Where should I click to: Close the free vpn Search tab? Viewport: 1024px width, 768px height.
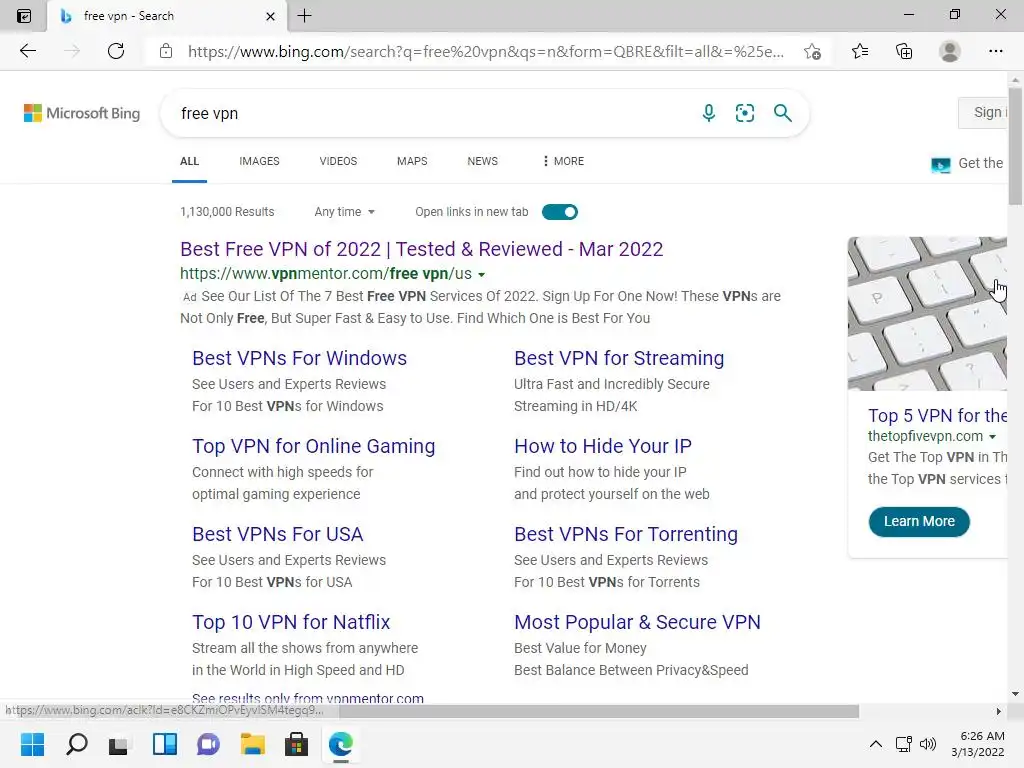click(x=270, y=16)
